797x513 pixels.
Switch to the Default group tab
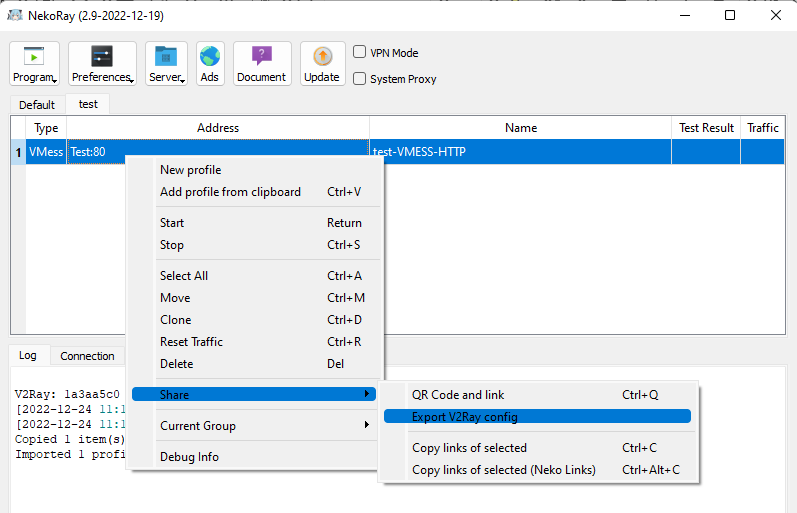[37, 105]
